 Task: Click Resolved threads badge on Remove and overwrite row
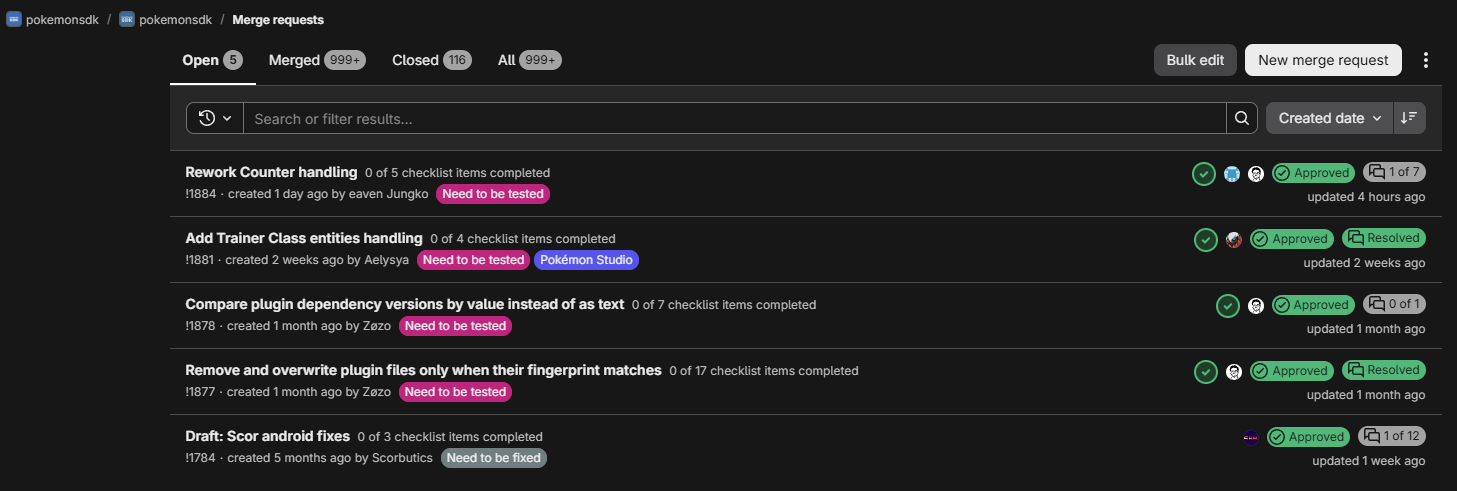click(1384, 370)
